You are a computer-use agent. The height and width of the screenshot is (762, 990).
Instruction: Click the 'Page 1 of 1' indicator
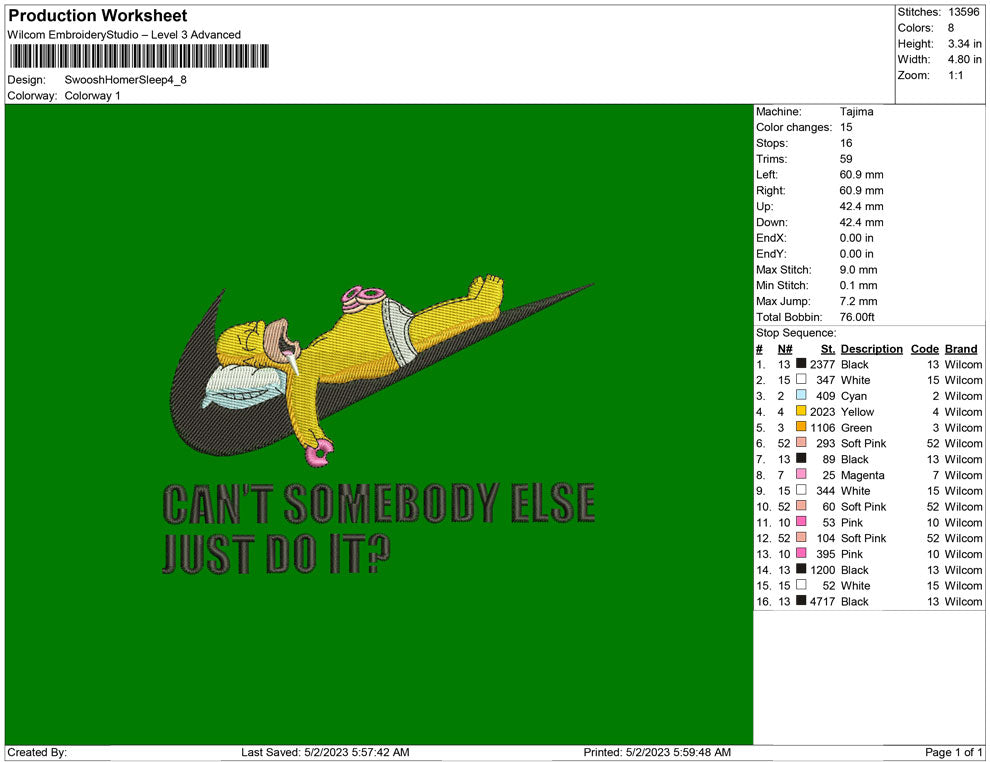(x=953, y=752)
